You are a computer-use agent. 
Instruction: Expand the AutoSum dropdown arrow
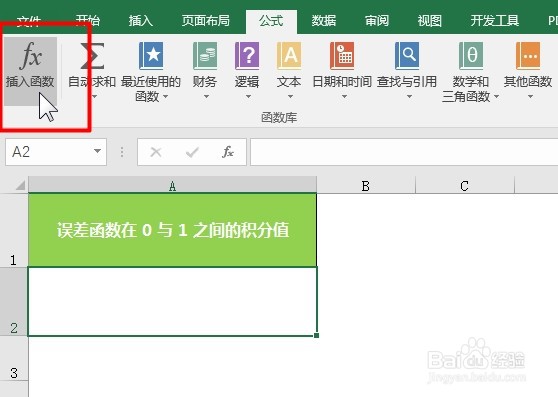[x=95, y=96]
